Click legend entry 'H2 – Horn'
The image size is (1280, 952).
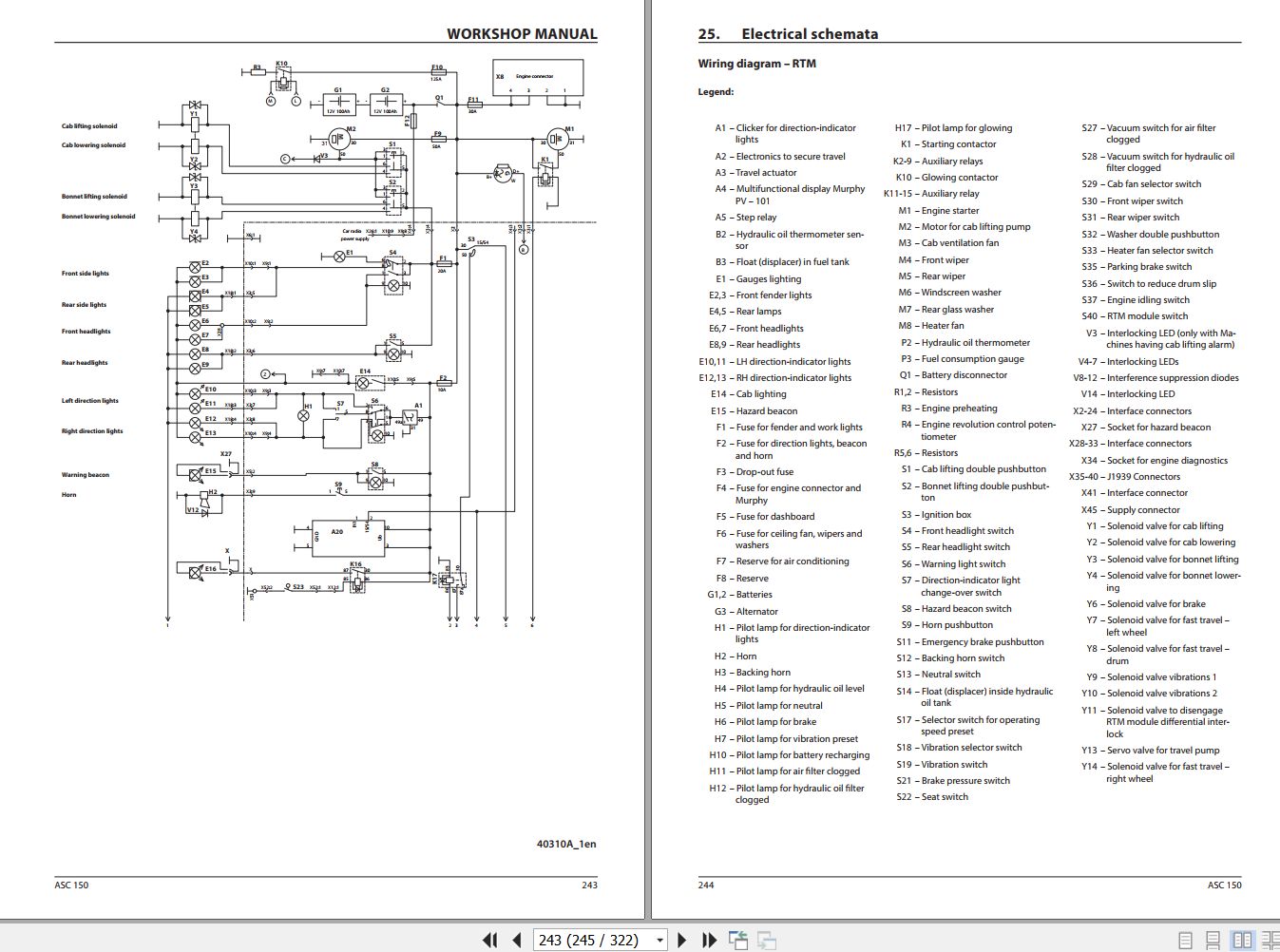tap(736, 657)
